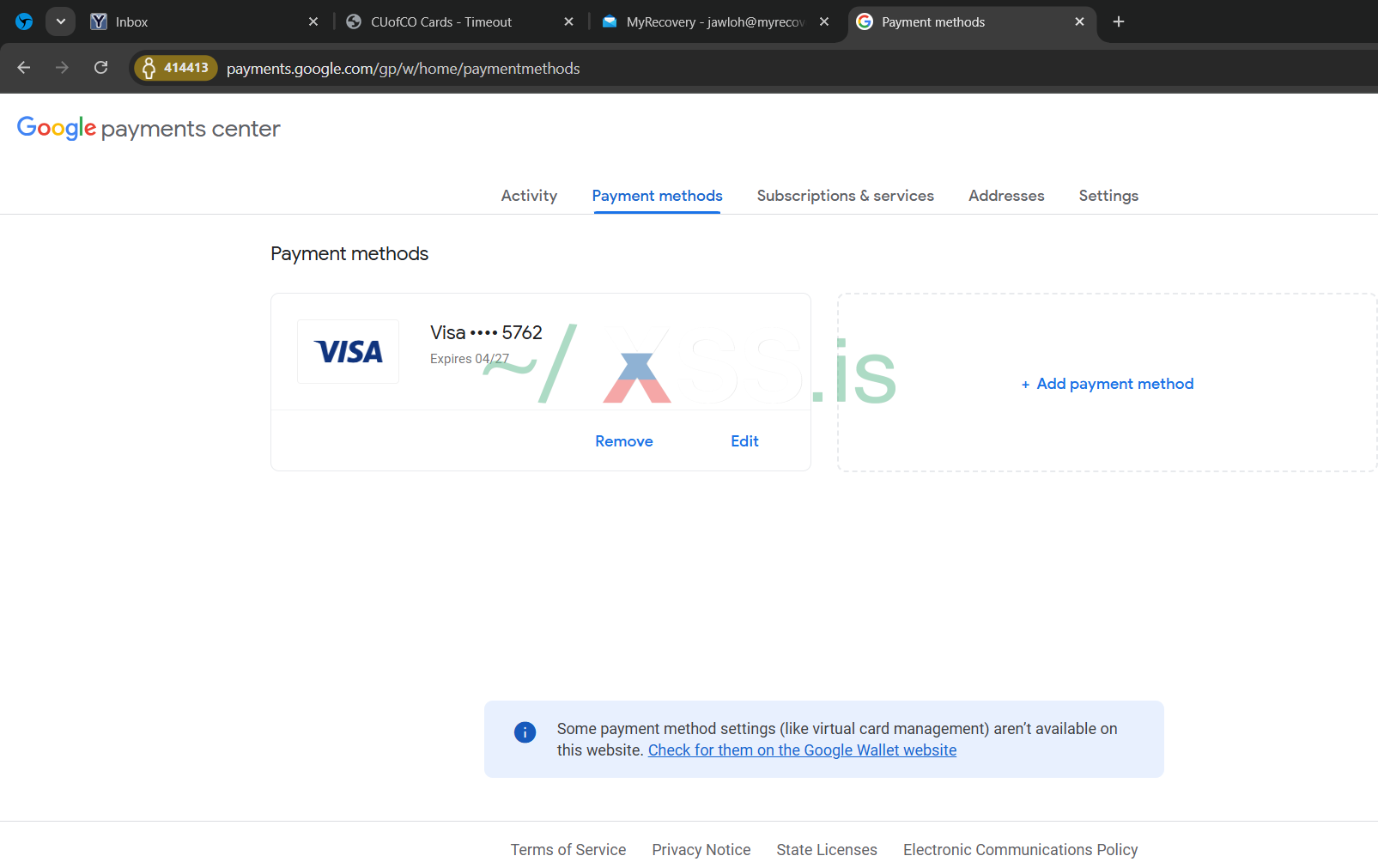
Task: Click the 414413 extension badge in address bar
Action: [x=176, y=68]
